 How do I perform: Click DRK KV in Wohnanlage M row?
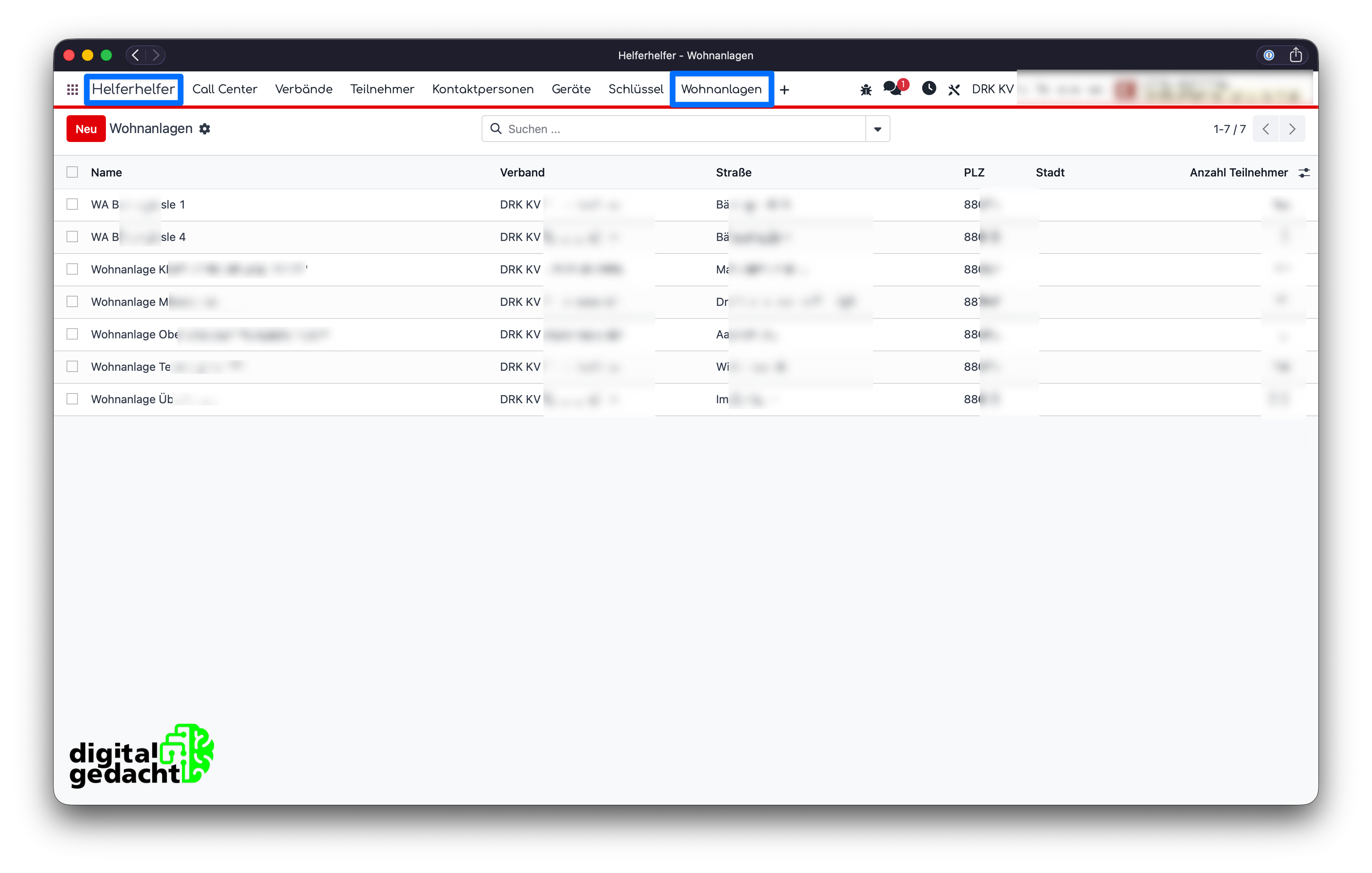(520, 302)
